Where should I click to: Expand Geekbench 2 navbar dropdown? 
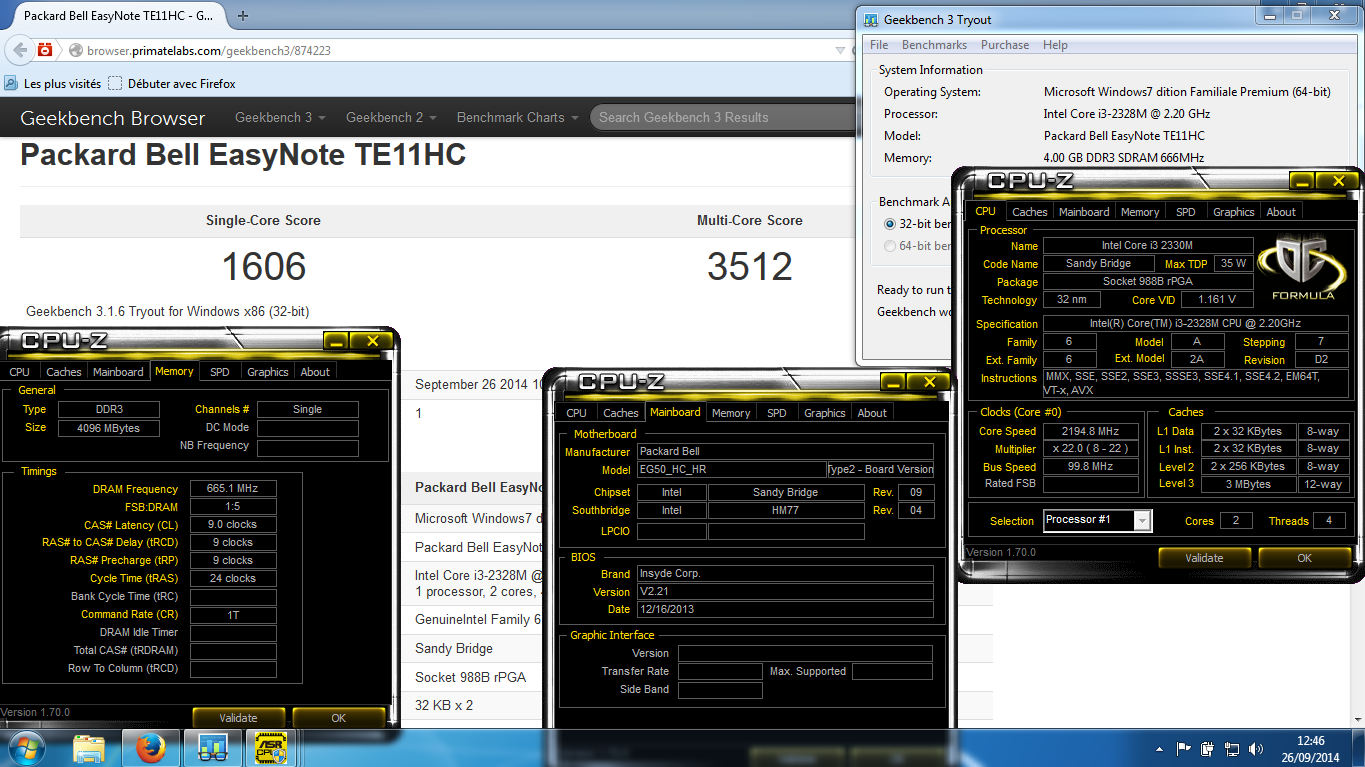[391, 117]
